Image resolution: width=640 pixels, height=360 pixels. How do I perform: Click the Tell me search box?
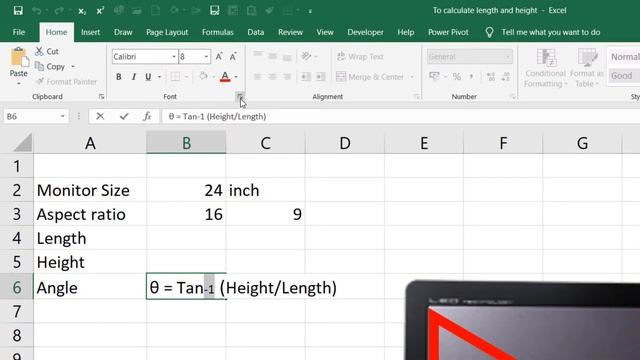(x=551, y=32)
